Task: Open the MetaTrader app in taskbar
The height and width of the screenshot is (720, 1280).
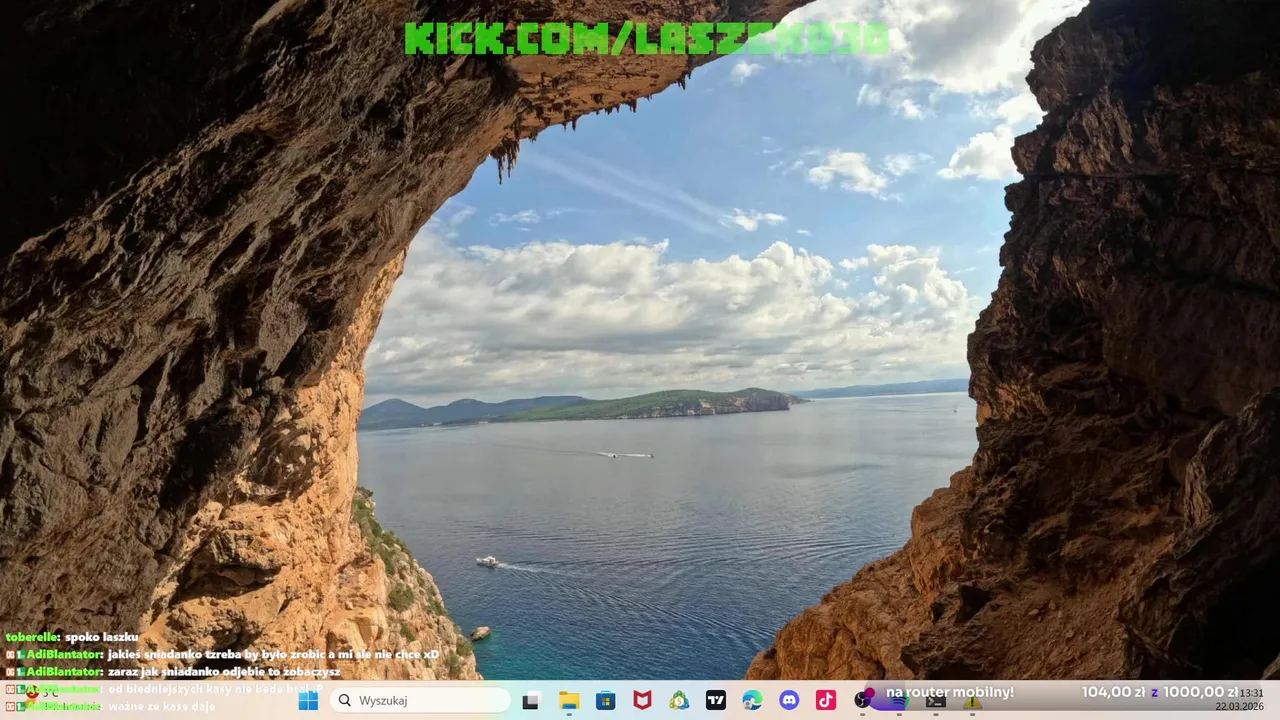Action: 679,701
